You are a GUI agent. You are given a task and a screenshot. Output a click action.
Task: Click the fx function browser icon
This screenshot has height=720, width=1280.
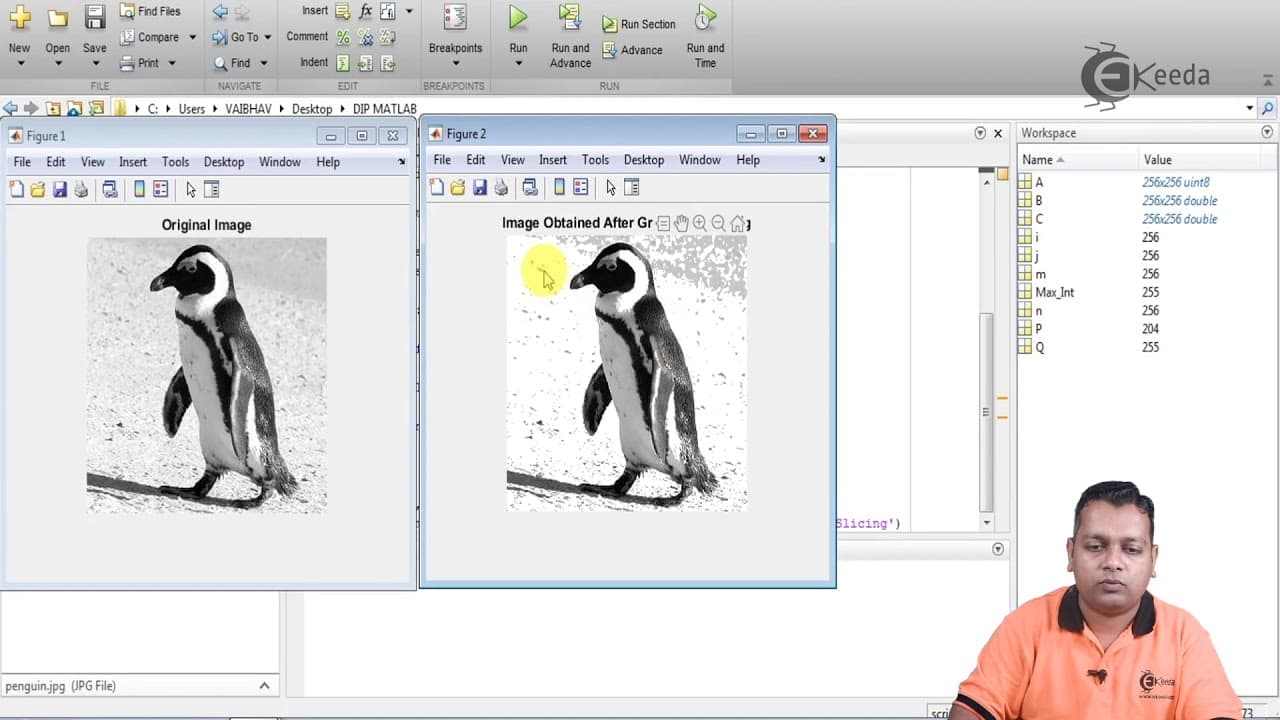[x=365, y=11]
